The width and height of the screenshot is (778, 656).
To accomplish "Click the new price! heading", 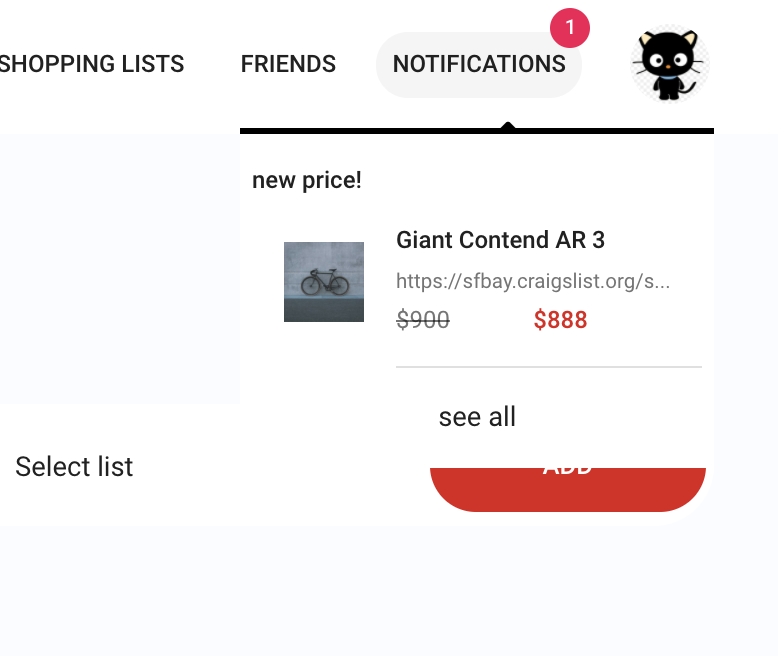I will click(x=307, y=180).
